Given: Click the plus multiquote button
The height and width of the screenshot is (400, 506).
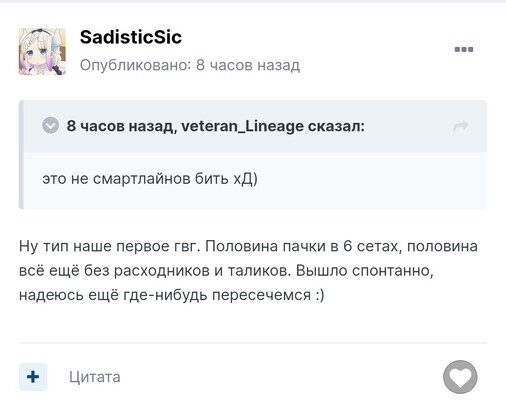Looking at the screenshot, I should [33, 377].
